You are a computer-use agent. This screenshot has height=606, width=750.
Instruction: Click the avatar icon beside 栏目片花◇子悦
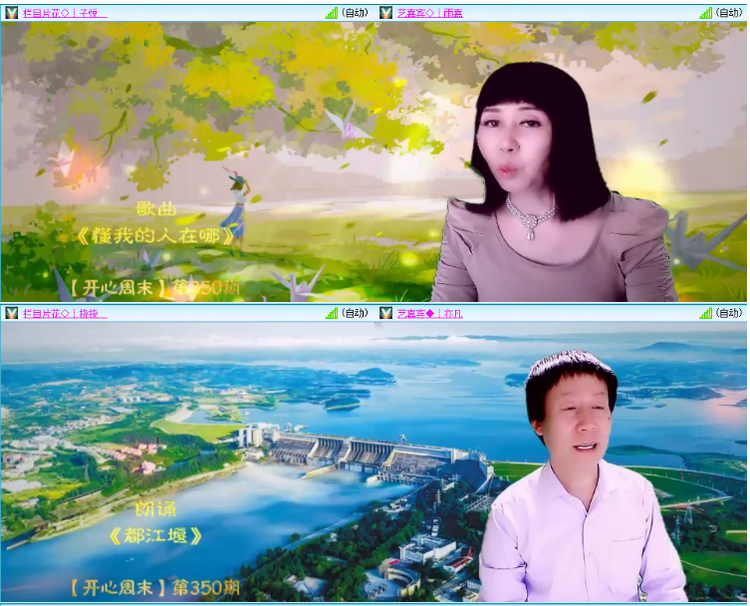point(11,13)
